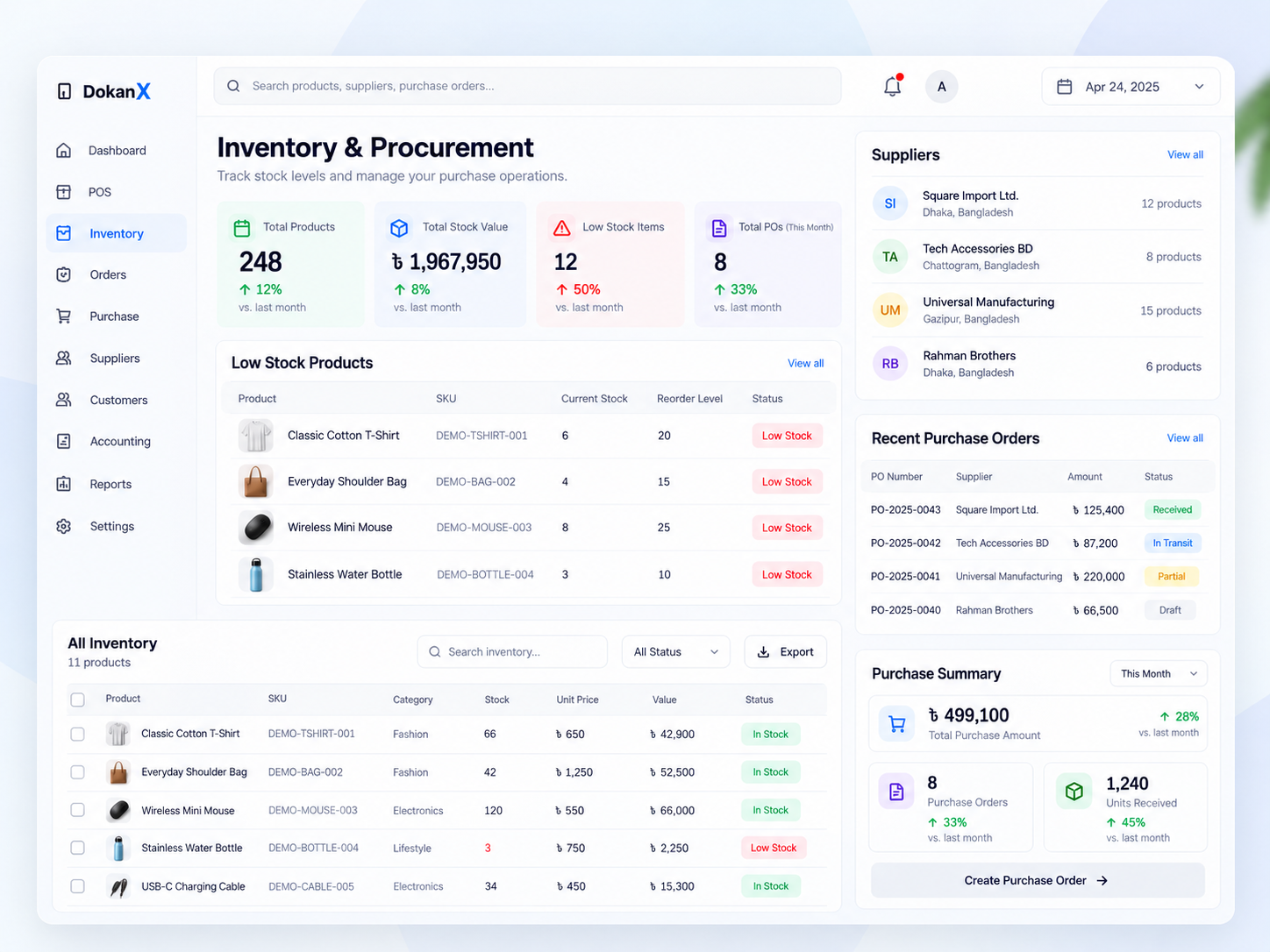Screen dimensions: 1270x952
Task: Click the Universal Manufacturing UM avatar
Action: click(890, 310)
